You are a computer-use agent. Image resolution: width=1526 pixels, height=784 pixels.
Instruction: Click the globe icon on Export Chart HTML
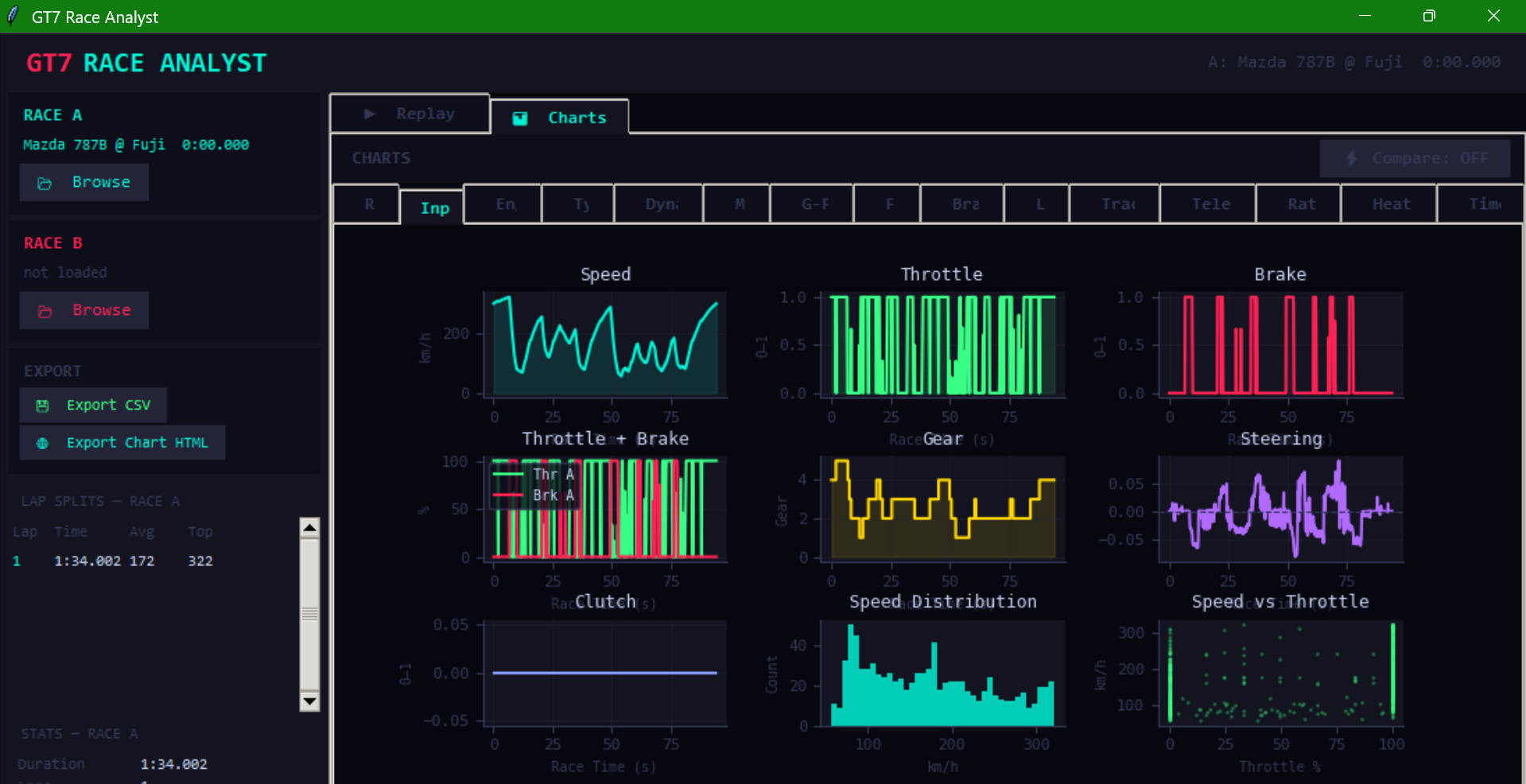[42, 443]
